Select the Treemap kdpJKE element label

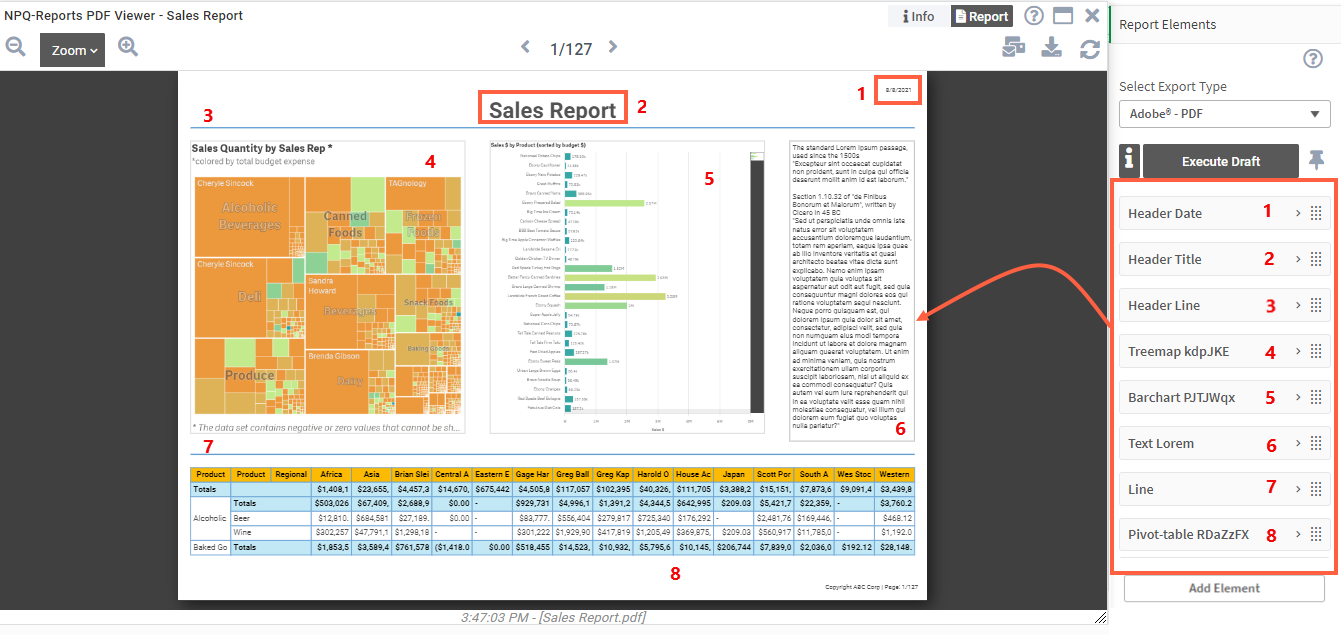tap(1178, 351)
